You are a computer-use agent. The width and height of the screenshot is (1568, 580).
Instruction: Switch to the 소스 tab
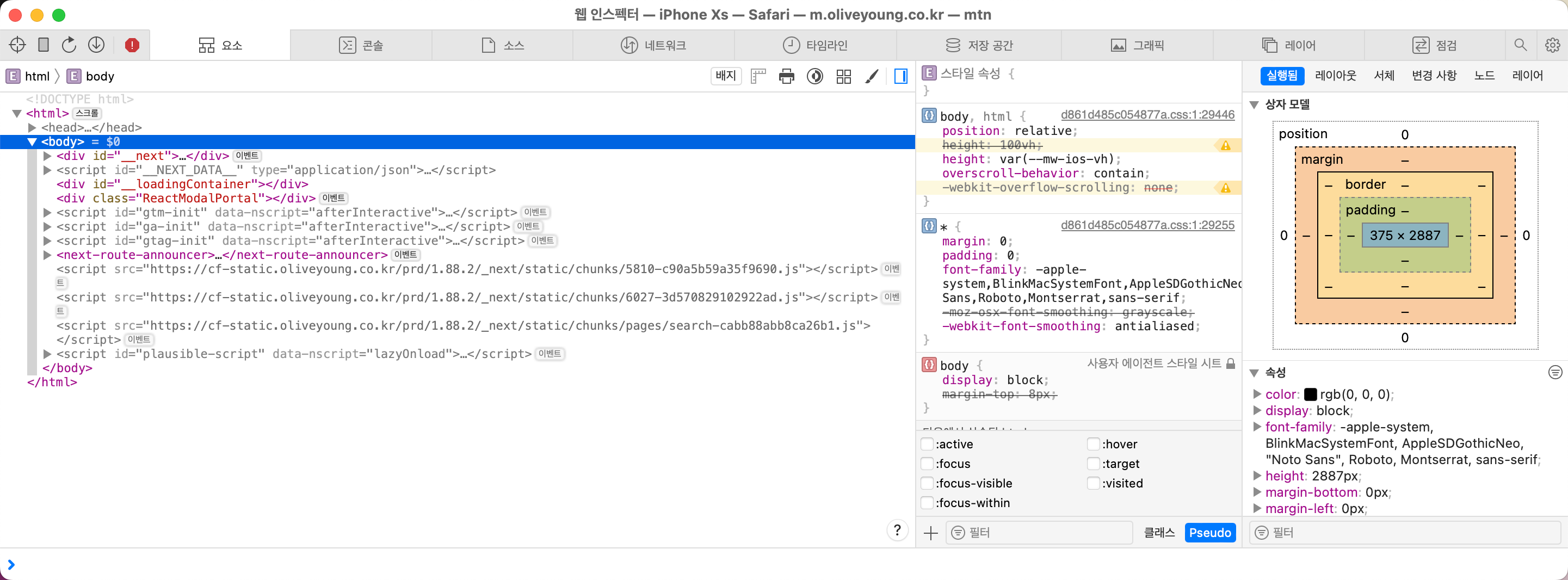pos(502,45)
